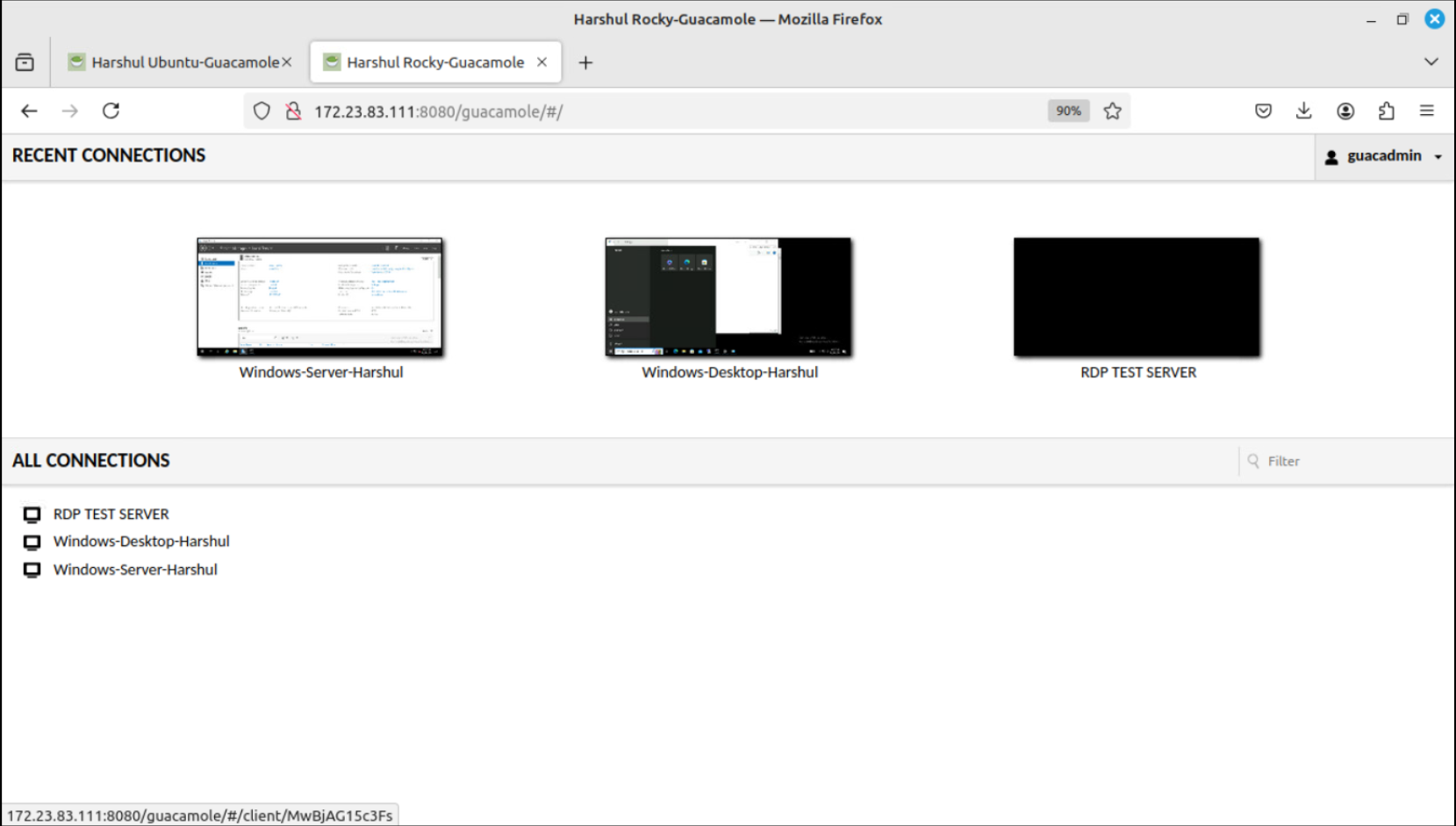Open the Windows-Server-Harshul recent thumbnail
The image size is (1456, 826).
(x=320, y=297)
